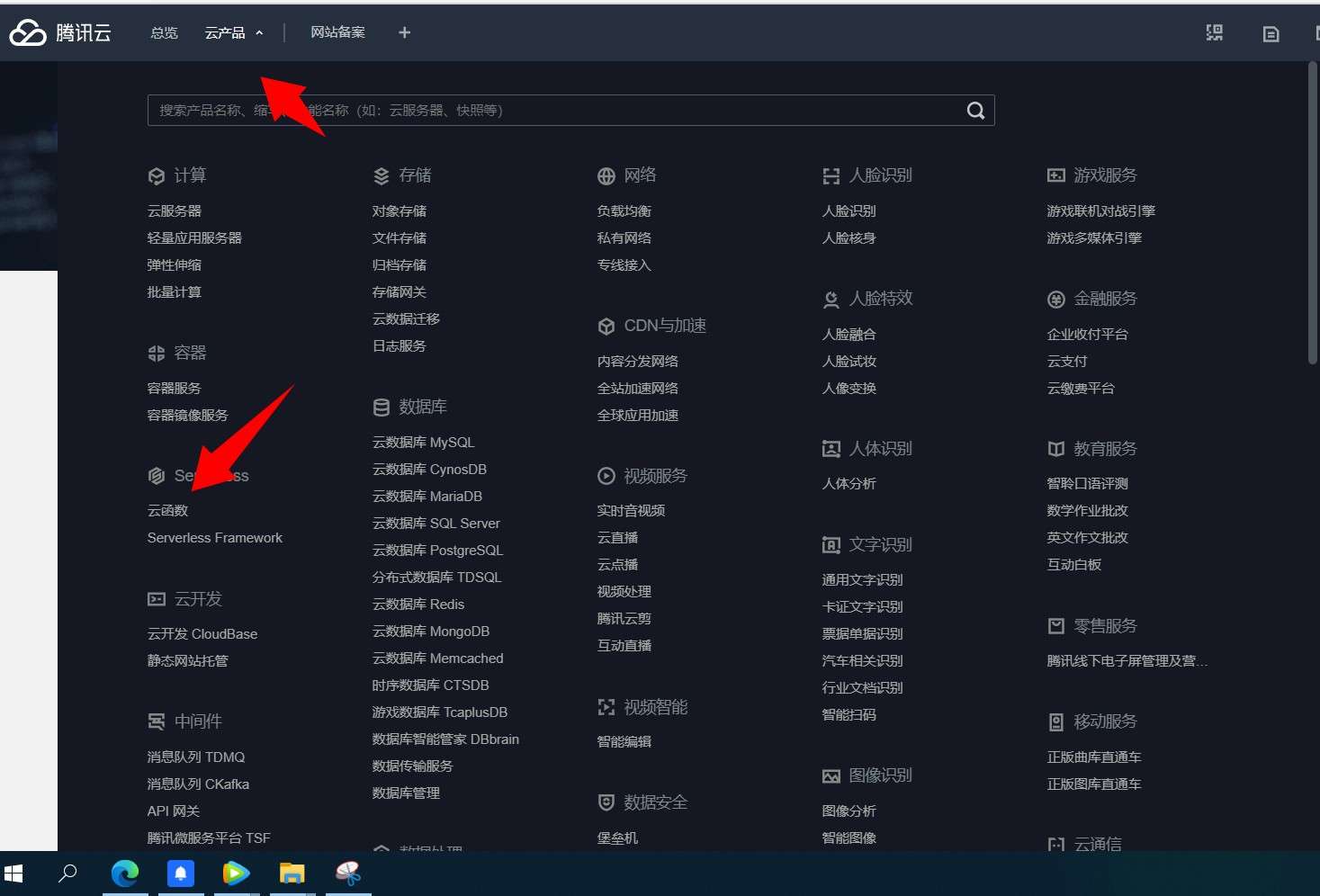This screenshot has height=896, width=1320.
Task: Click the CDN与加速 cube icon
Action: click(x=606, y=327)
